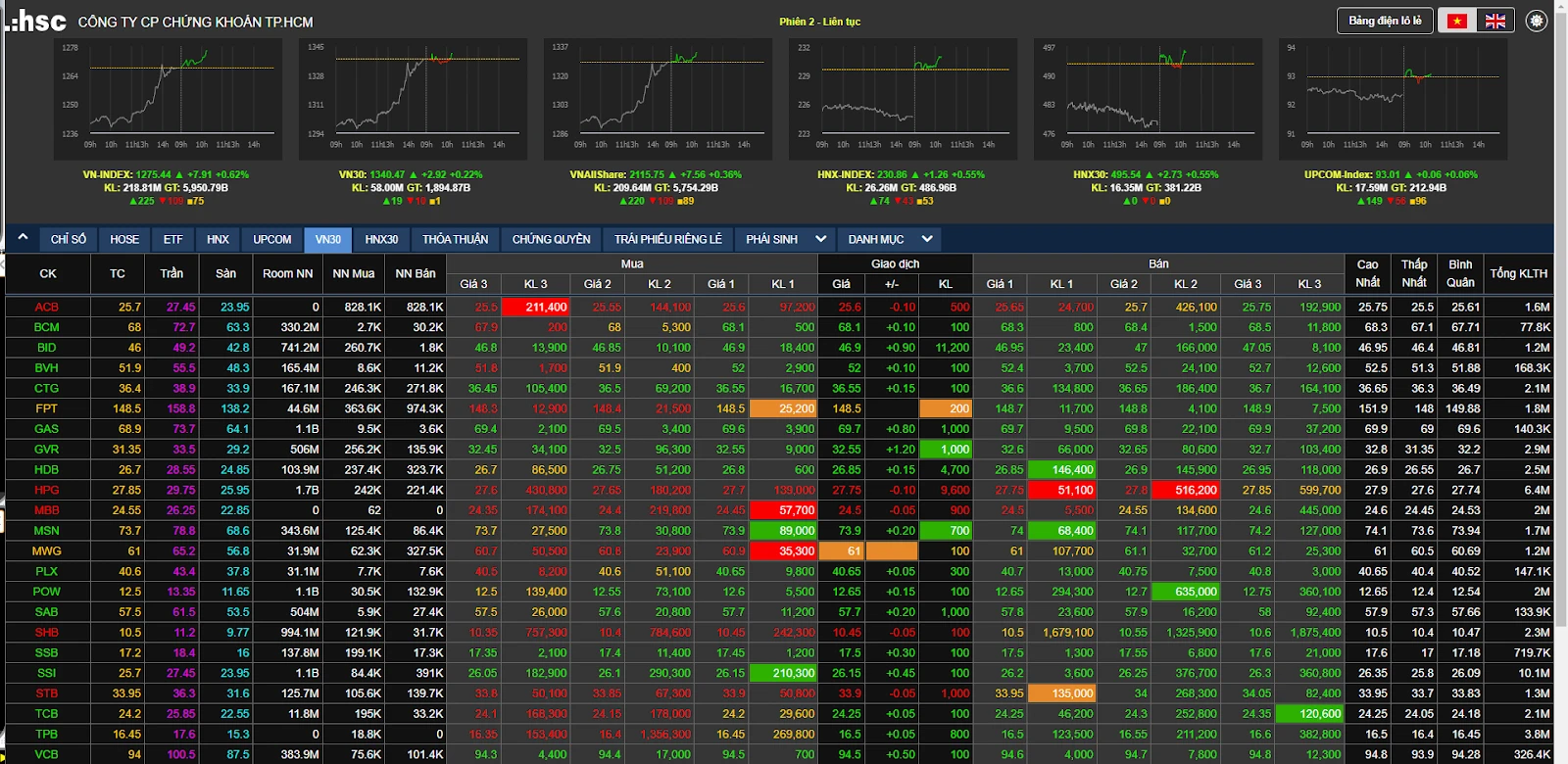Screen dimensions: 1568x764
Task: Expand the DANH MỤC dropdown arrow
Action: 927,239
